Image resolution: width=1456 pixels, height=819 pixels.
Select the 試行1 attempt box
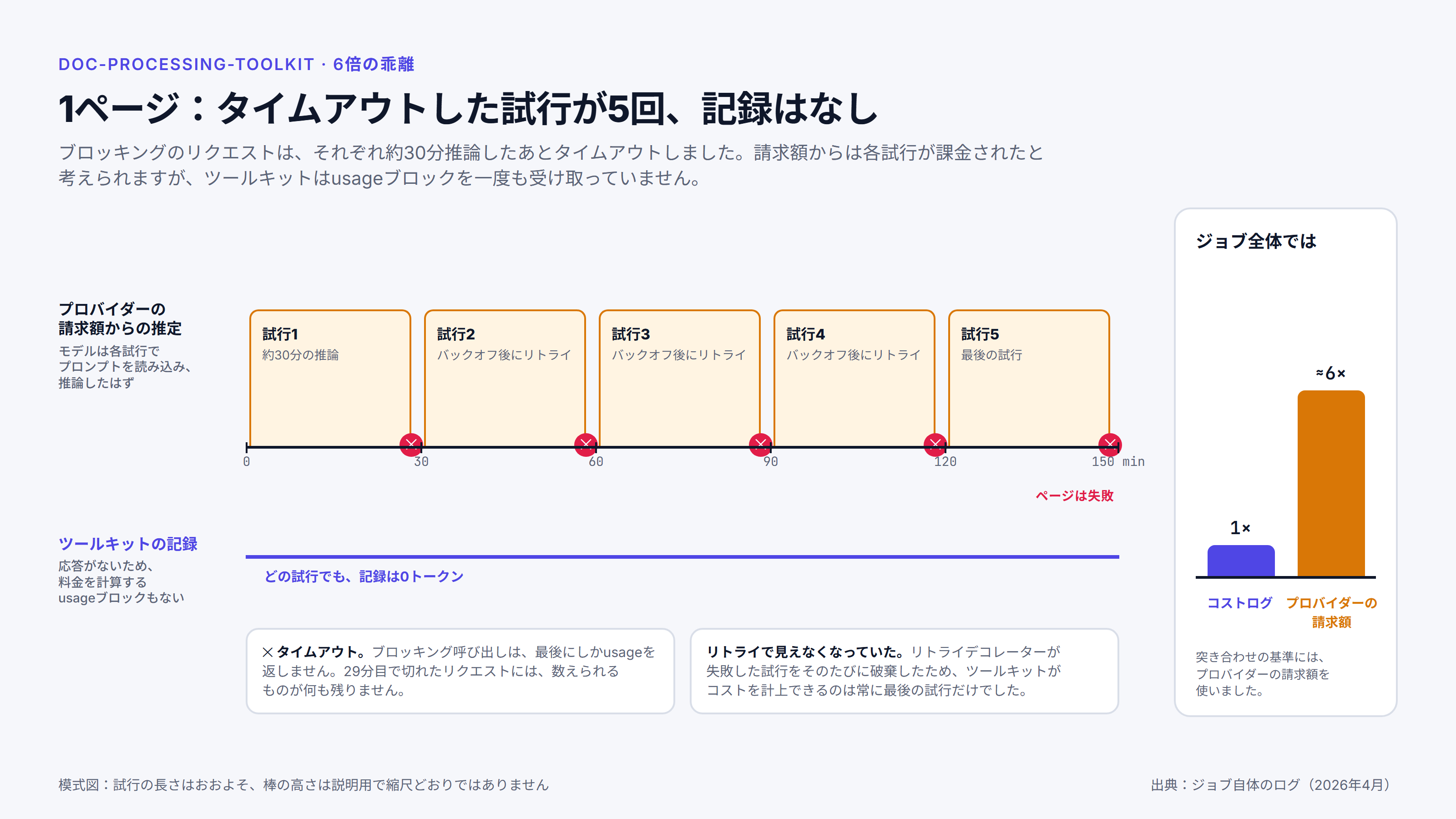(x=330, y=378)
